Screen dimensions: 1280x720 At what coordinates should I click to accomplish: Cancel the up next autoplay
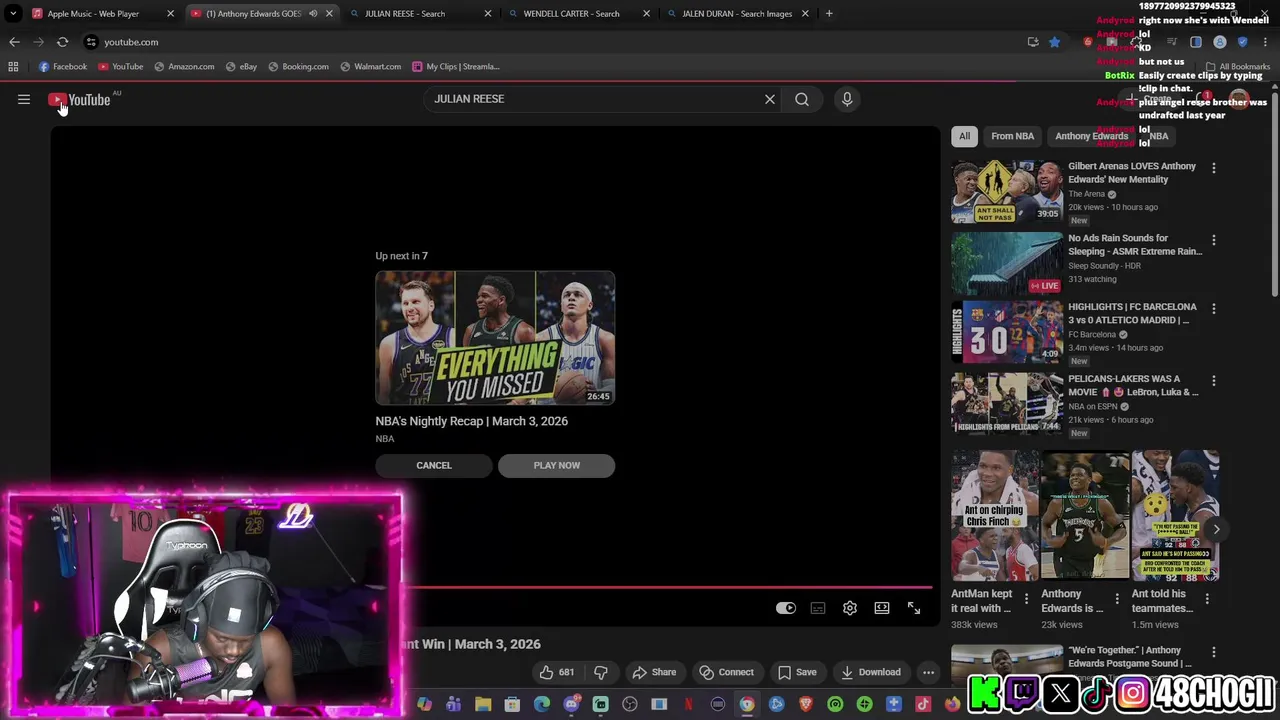(x=434, y=465)
